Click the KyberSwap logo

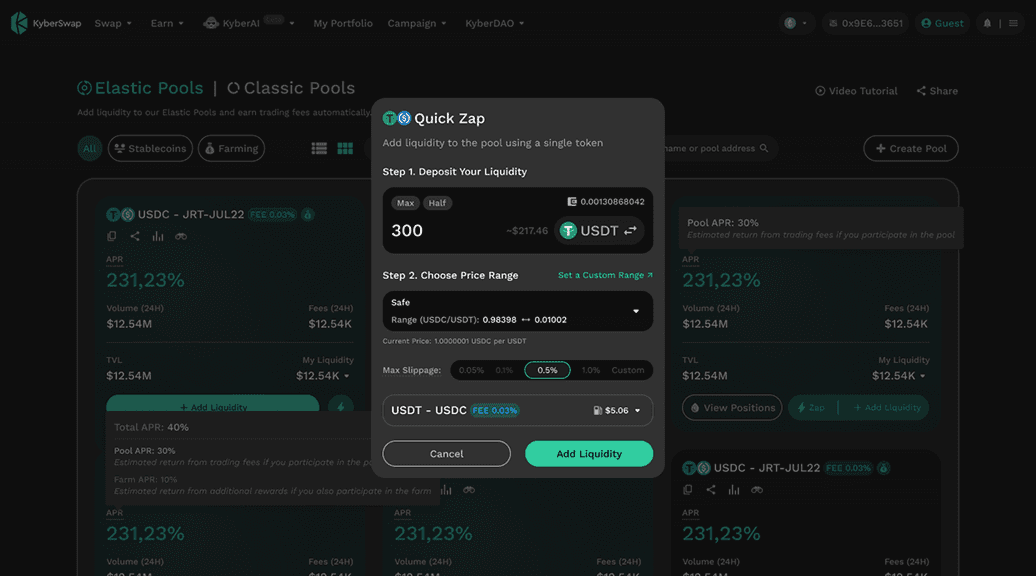pos(46,23)
